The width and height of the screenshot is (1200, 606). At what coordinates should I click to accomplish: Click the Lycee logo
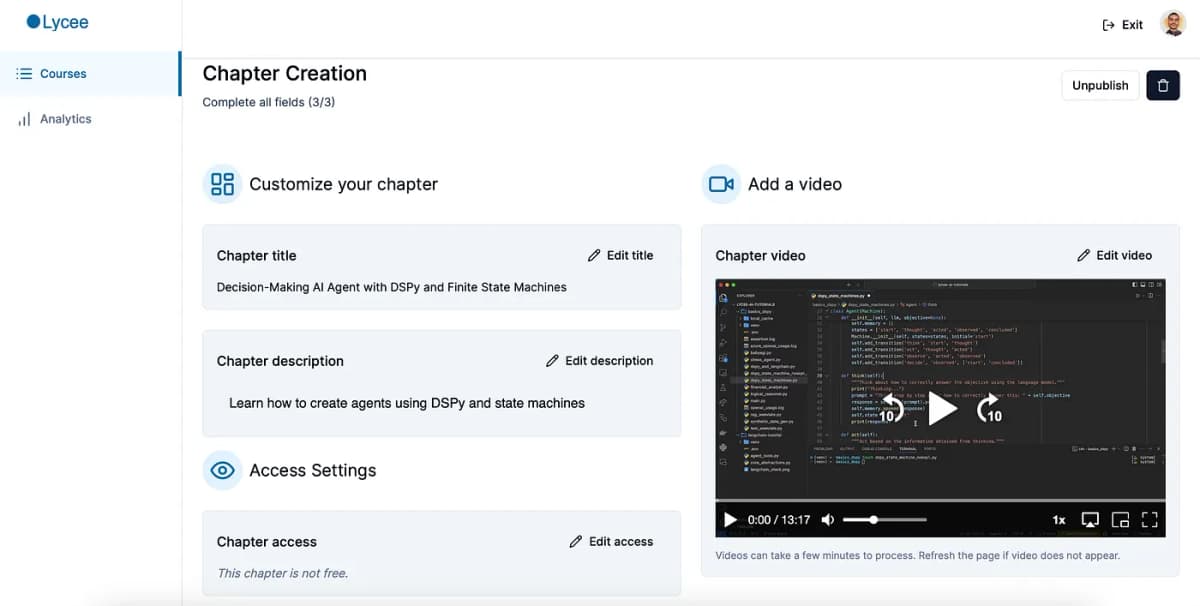[57, 22]
